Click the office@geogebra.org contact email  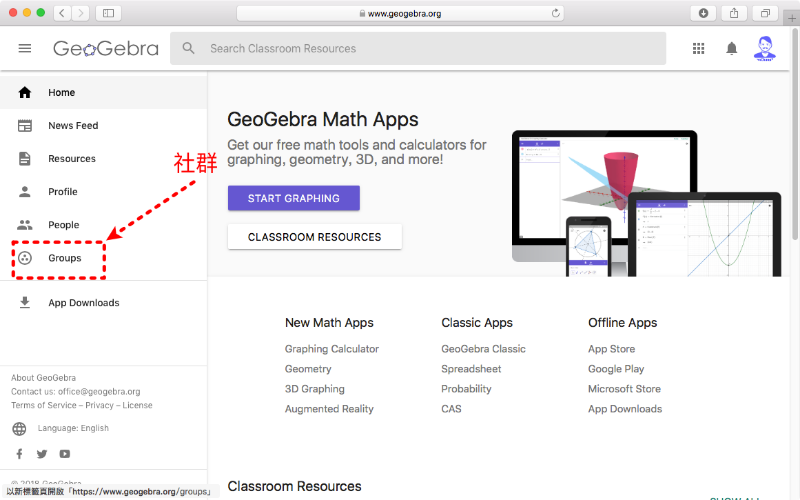point(99,391)
